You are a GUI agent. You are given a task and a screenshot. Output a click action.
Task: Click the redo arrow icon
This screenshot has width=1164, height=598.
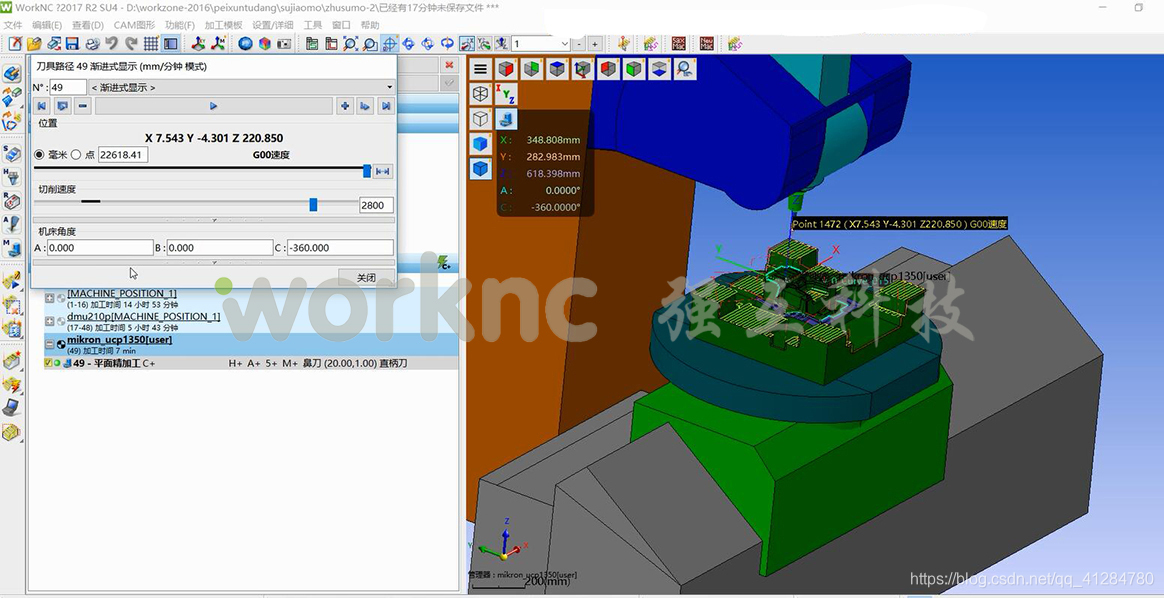[131, 44]
